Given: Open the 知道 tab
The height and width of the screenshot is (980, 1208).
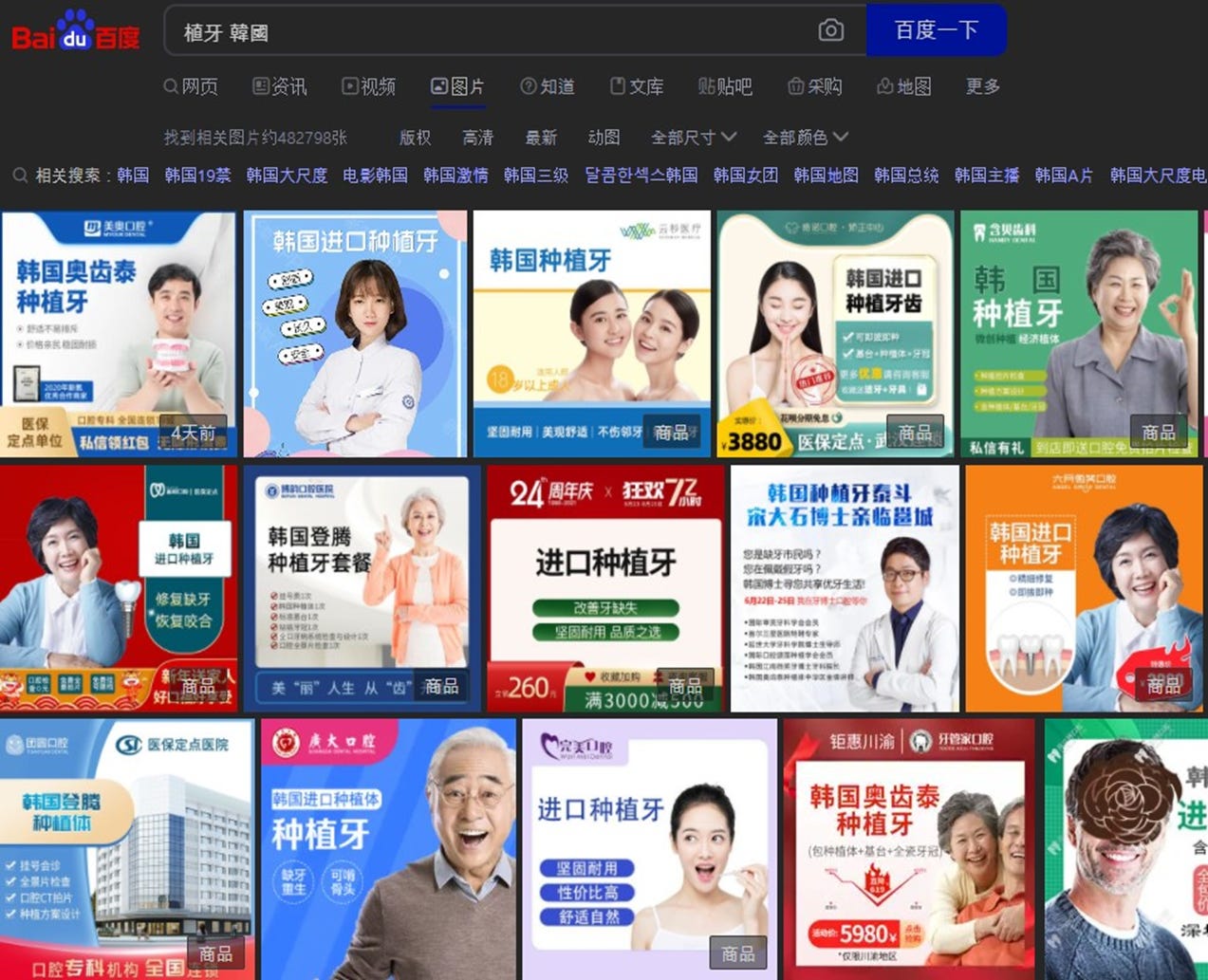Looking at the screenshot, I should pos(548,86).
